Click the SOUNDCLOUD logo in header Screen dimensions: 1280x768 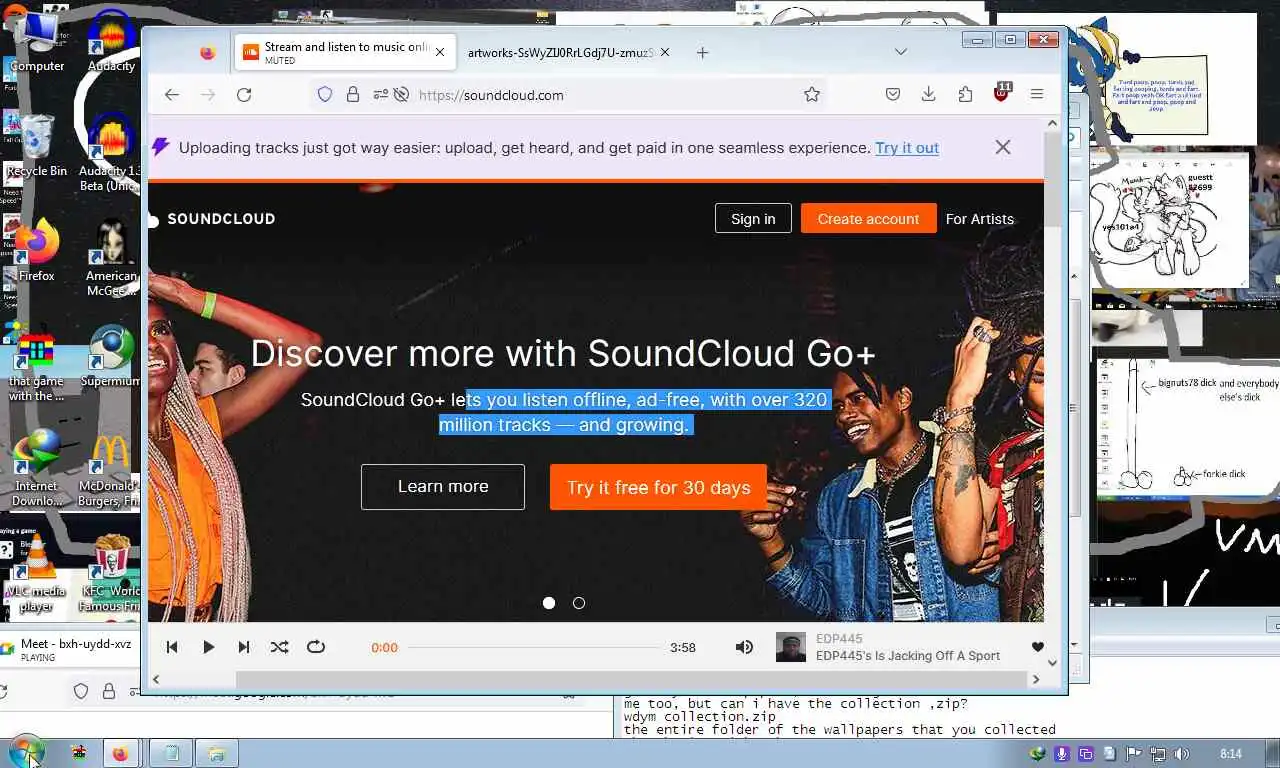click(x=212, y=219)
